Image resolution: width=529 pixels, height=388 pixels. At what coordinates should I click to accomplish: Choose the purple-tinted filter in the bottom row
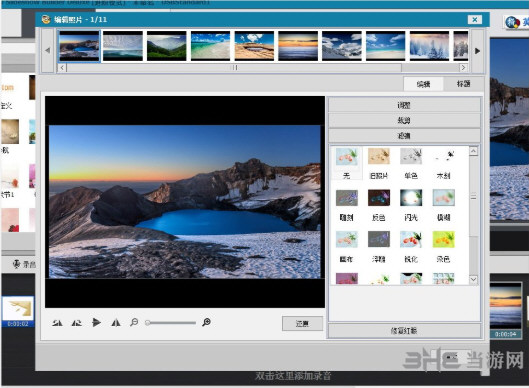pyautogui.click(x=346, y=279)
